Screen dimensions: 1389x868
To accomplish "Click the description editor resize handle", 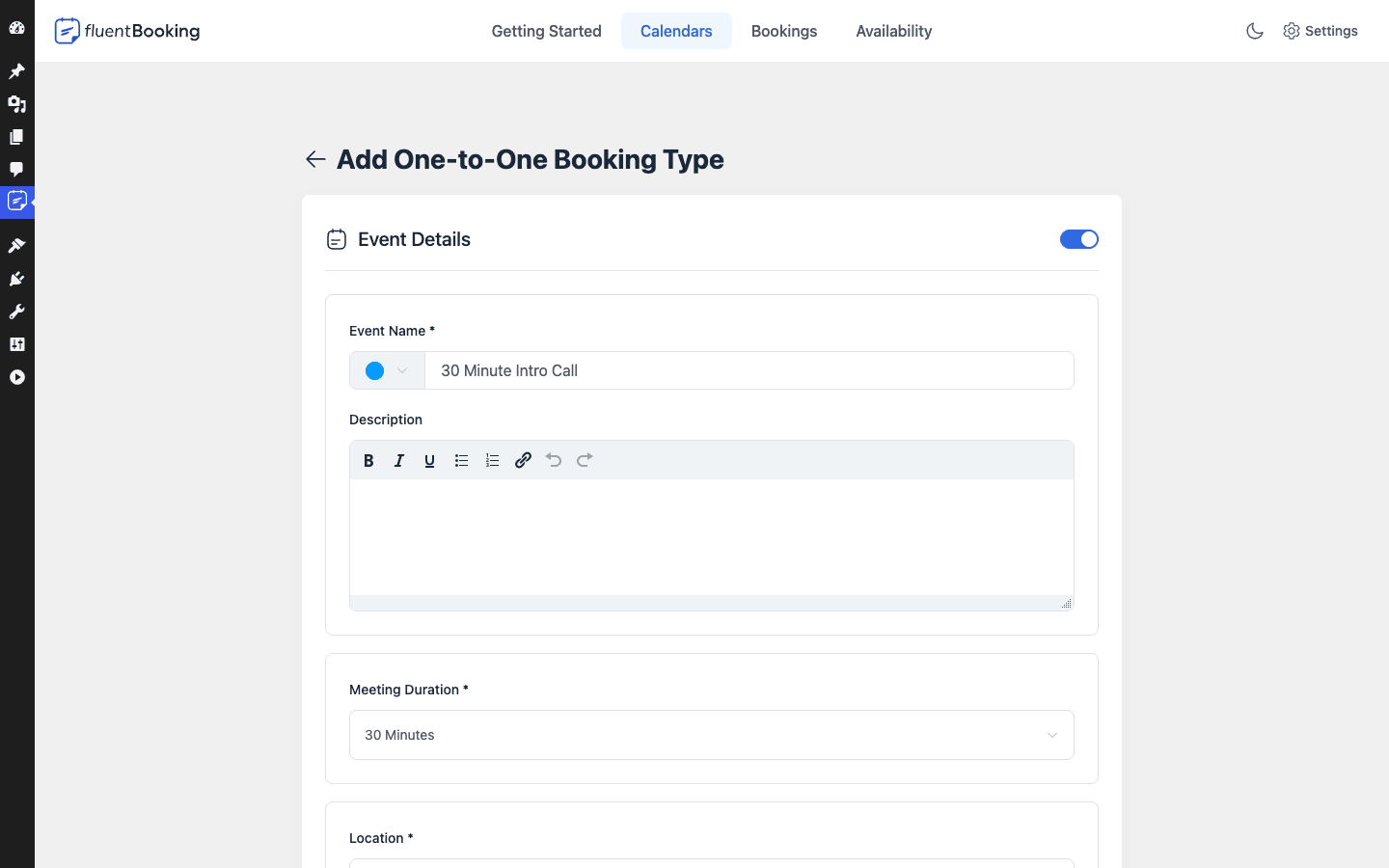I will pyautogui.click(x=1066, y=603).
